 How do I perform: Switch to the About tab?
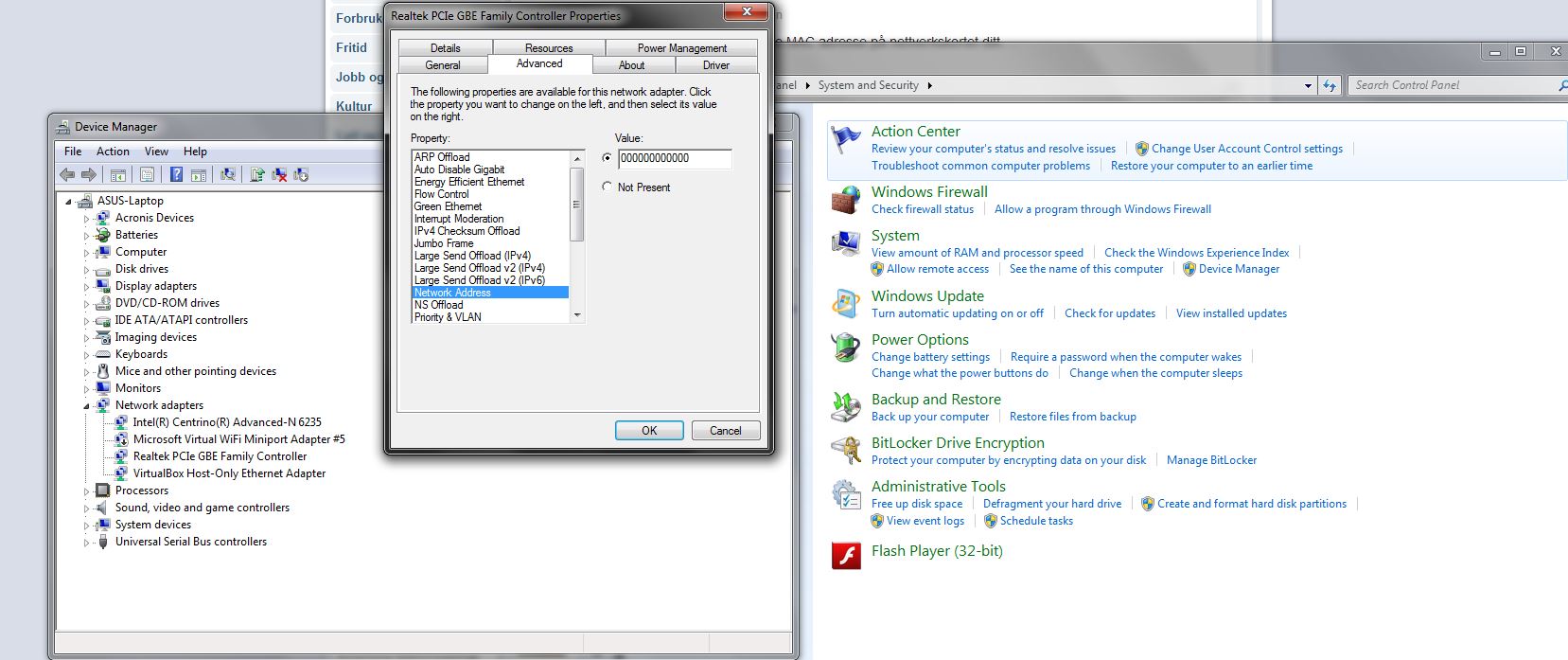click(x=632, y=65)
